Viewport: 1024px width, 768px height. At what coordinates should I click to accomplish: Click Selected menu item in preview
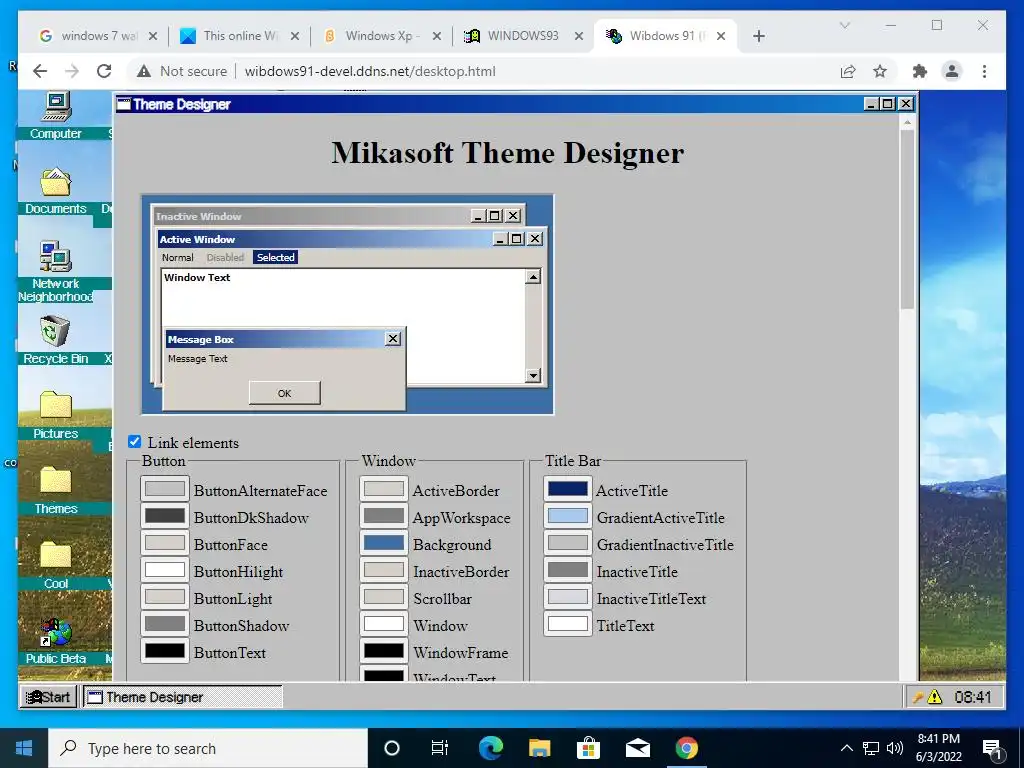pos(275,257)
